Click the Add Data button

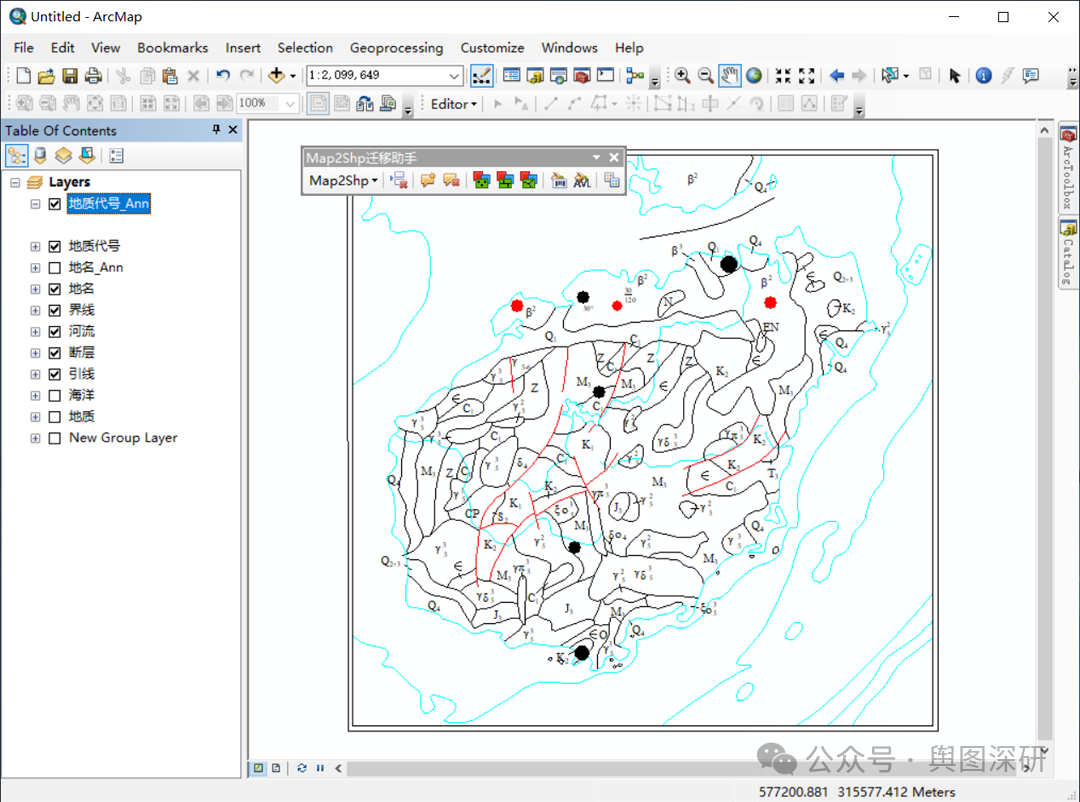coord(277,76)
